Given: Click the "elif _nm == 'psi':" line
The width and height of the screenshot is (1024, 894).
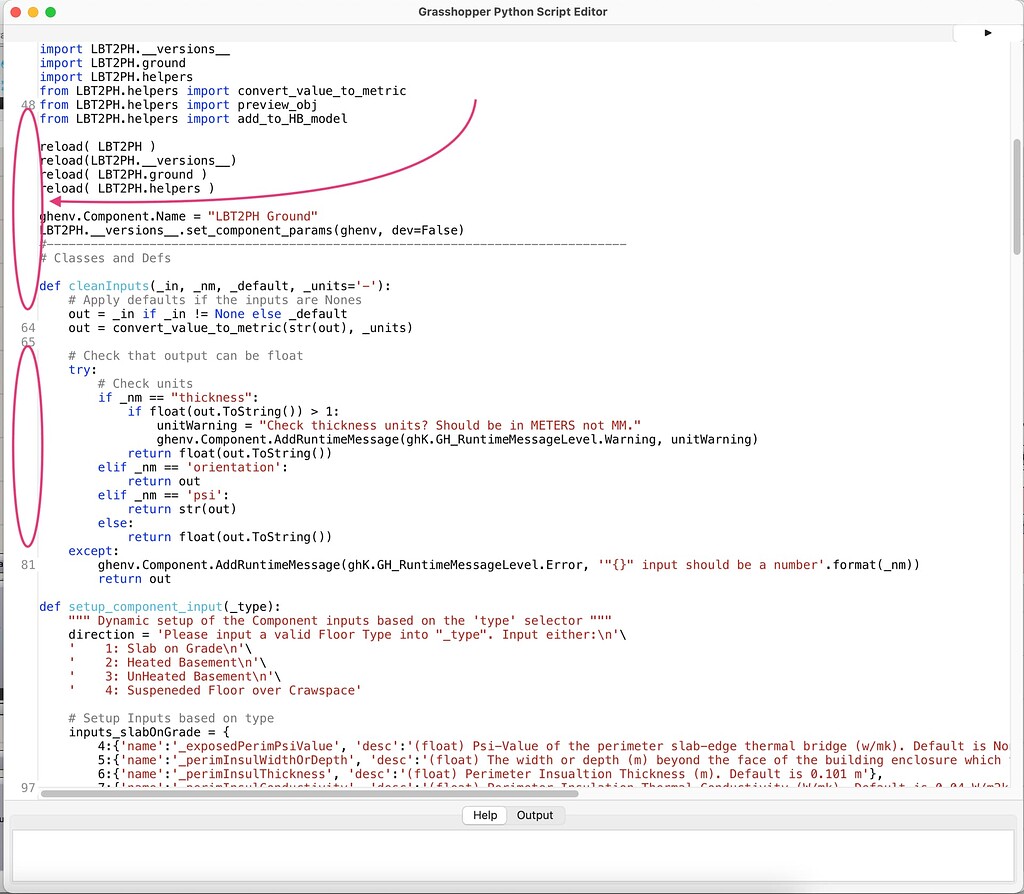Looking at the screenshot, I should pos(163,496).
